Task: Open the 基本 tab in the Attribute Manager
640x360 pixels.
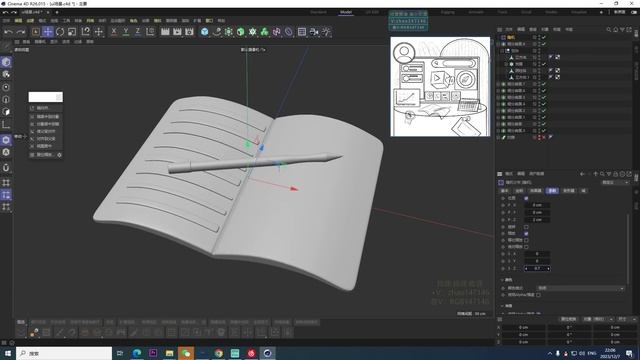Action: (505, 191)
